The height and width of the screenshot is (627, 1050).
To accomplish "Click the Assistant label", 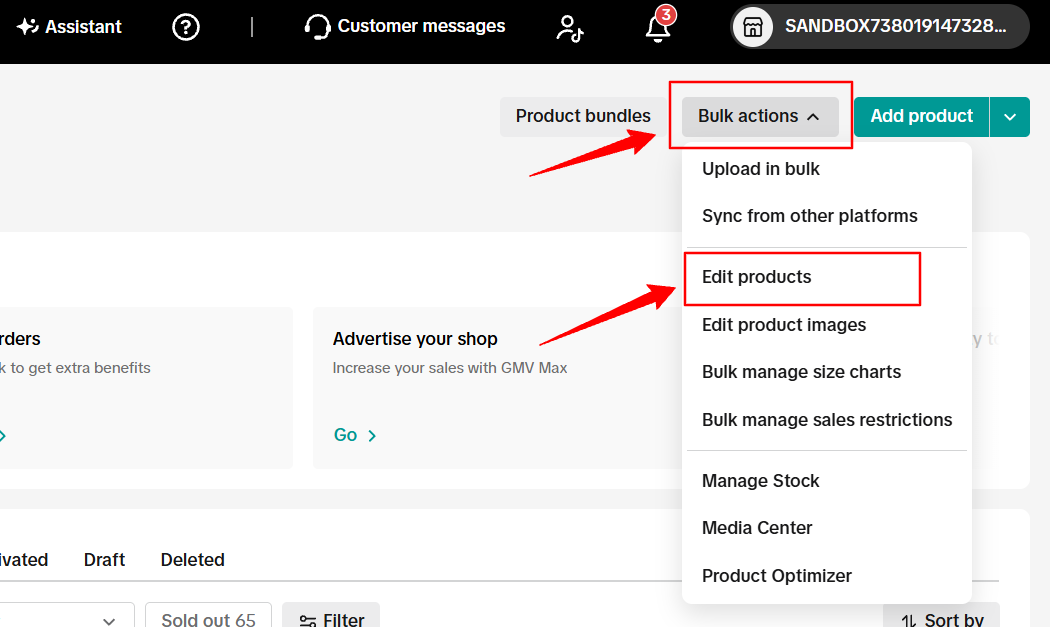I will click(83, 27).
